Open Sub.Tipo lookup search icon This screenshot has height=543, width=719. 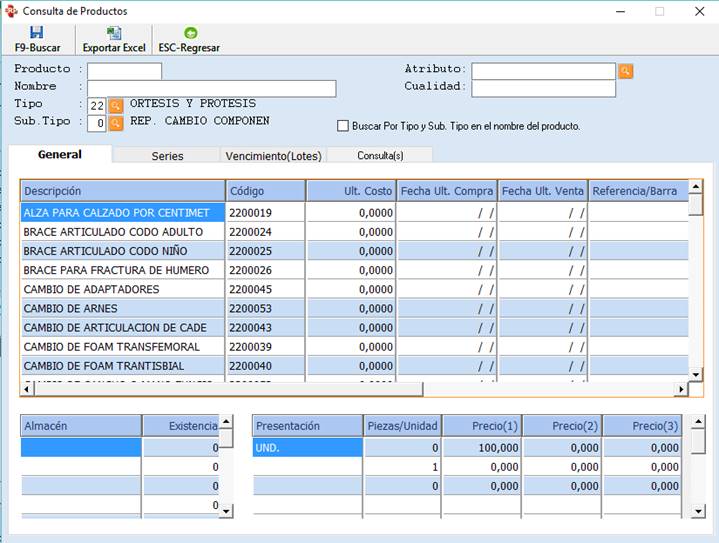click(x=116, y=123)
